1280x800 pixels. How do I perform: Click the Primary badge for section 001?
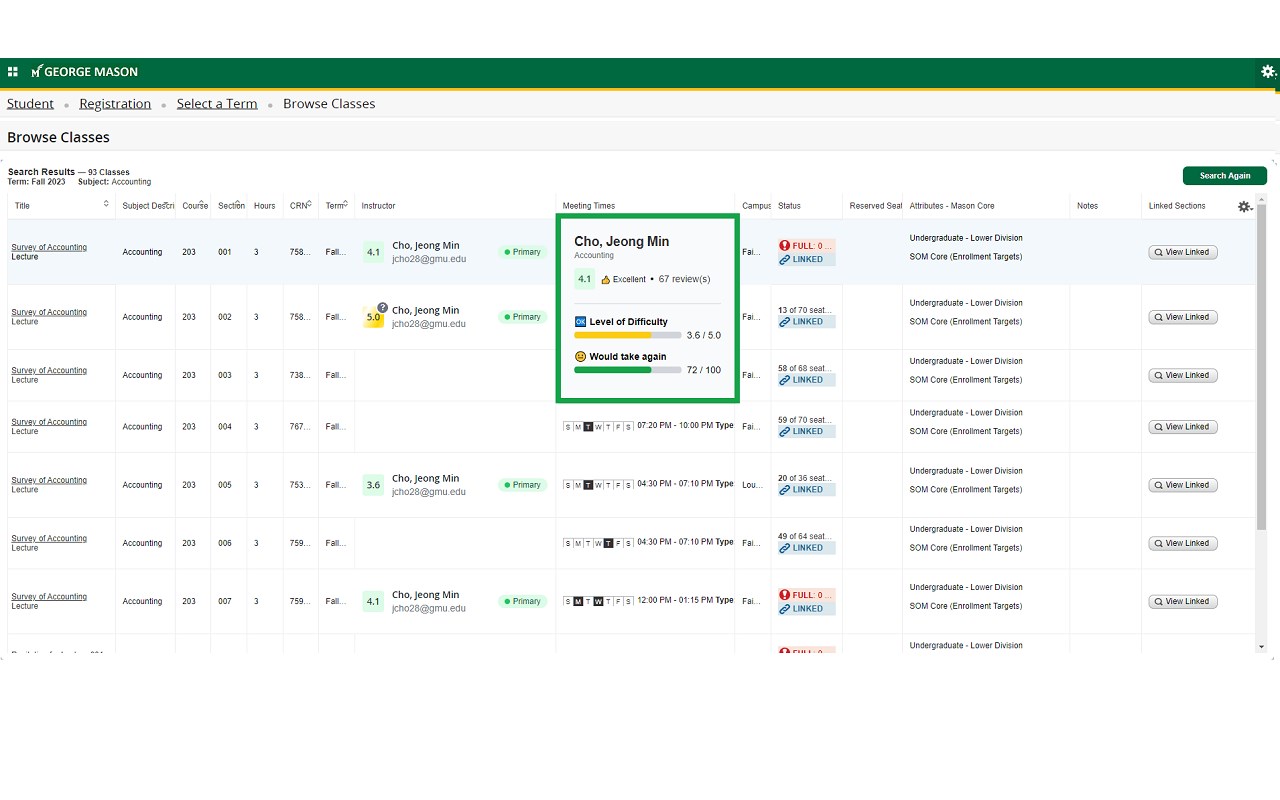coord(522,252)
